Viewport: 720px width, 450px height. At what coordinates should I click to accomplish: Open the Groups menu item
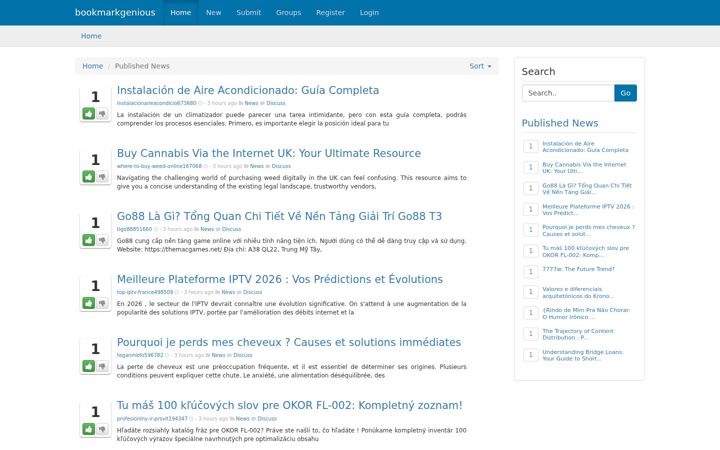coord(288,12)
